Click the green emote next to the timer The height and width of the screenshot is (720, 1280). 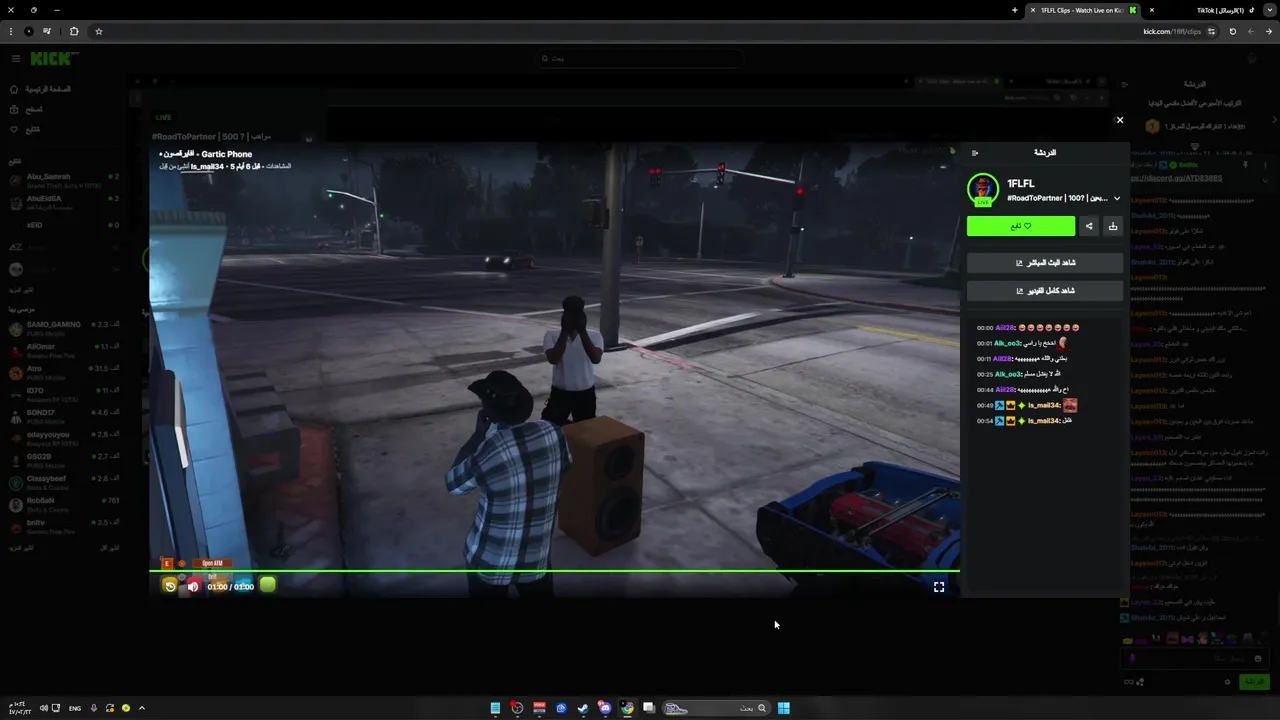click(267, 585)
